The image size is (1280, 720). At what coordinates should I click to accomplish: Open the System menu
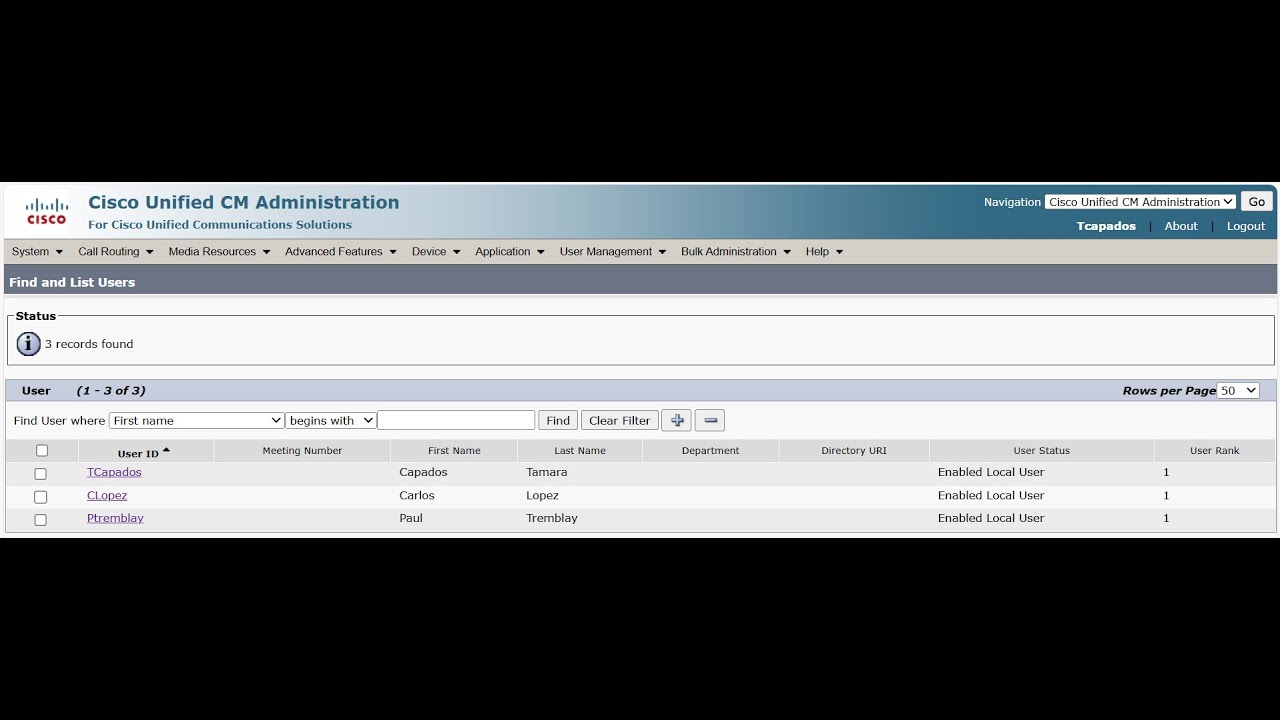pyautogui.click(x=37, y=252)
